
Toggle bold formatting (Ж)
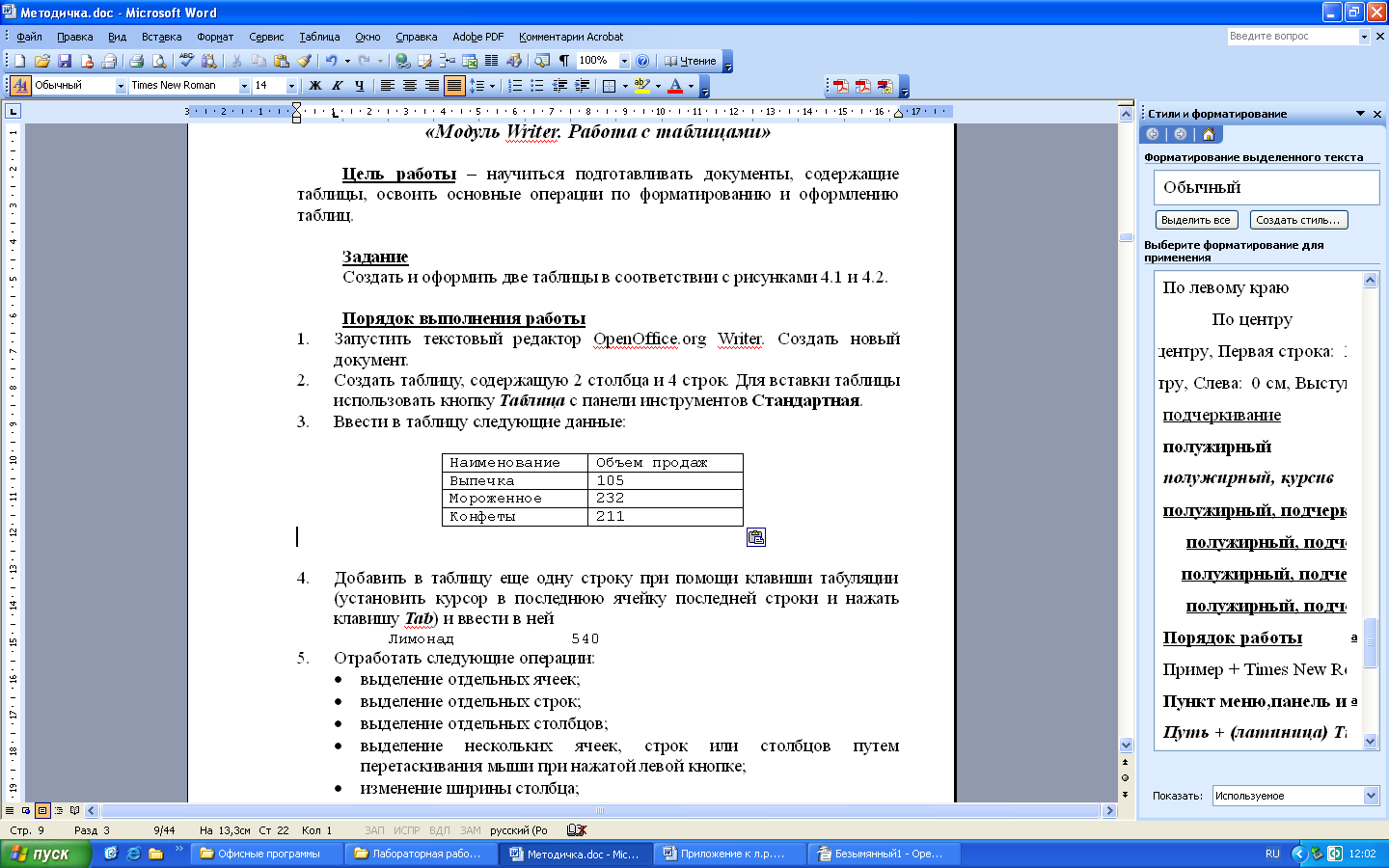314,86
